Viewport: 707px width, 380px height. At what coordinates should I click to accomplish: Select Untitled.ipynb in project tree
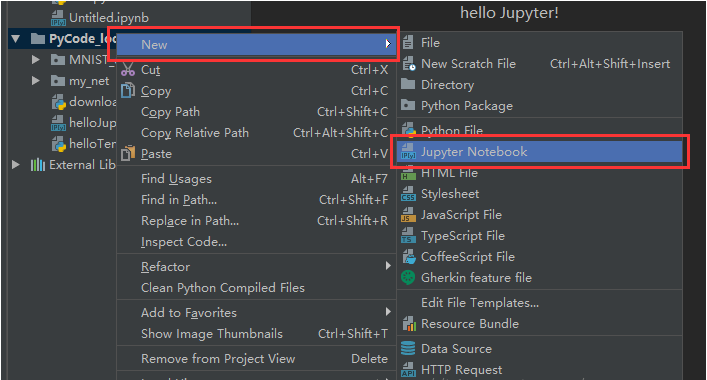pyautogui.click(x=109, y=18)
